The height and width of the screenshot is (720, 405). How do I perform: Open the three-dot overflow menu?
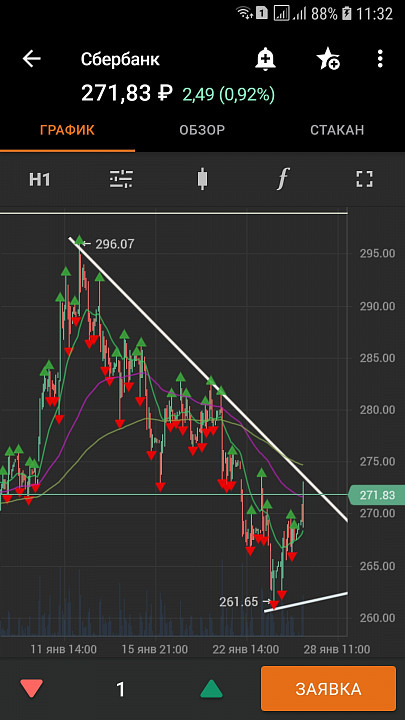click(380, 59)
